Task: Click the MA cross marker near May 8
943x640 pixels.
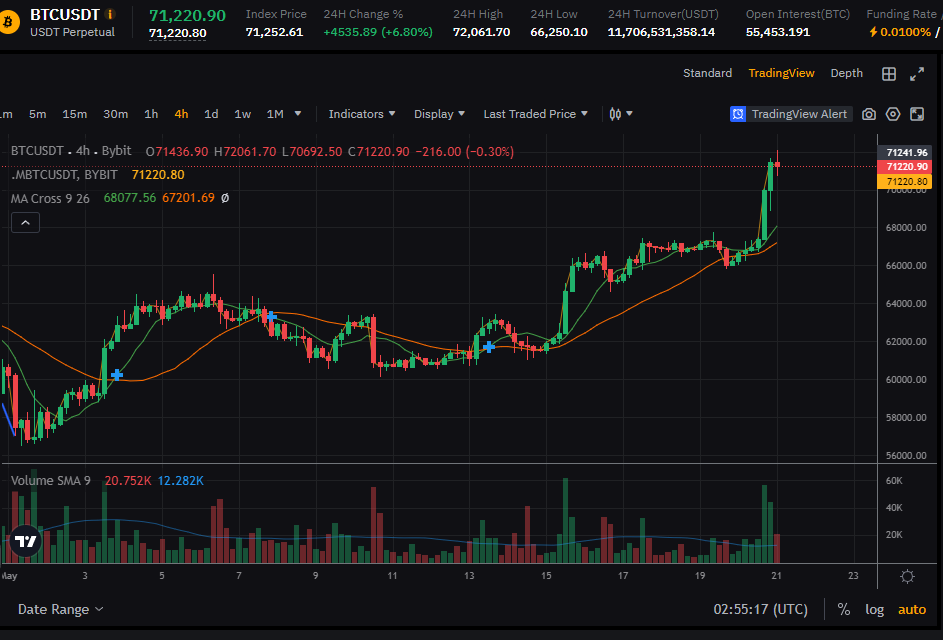Action: (271, 316)
